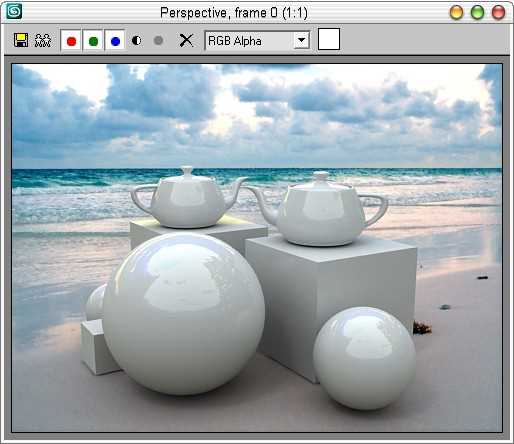Toggle the red channel display

click(x=71, y=41)
